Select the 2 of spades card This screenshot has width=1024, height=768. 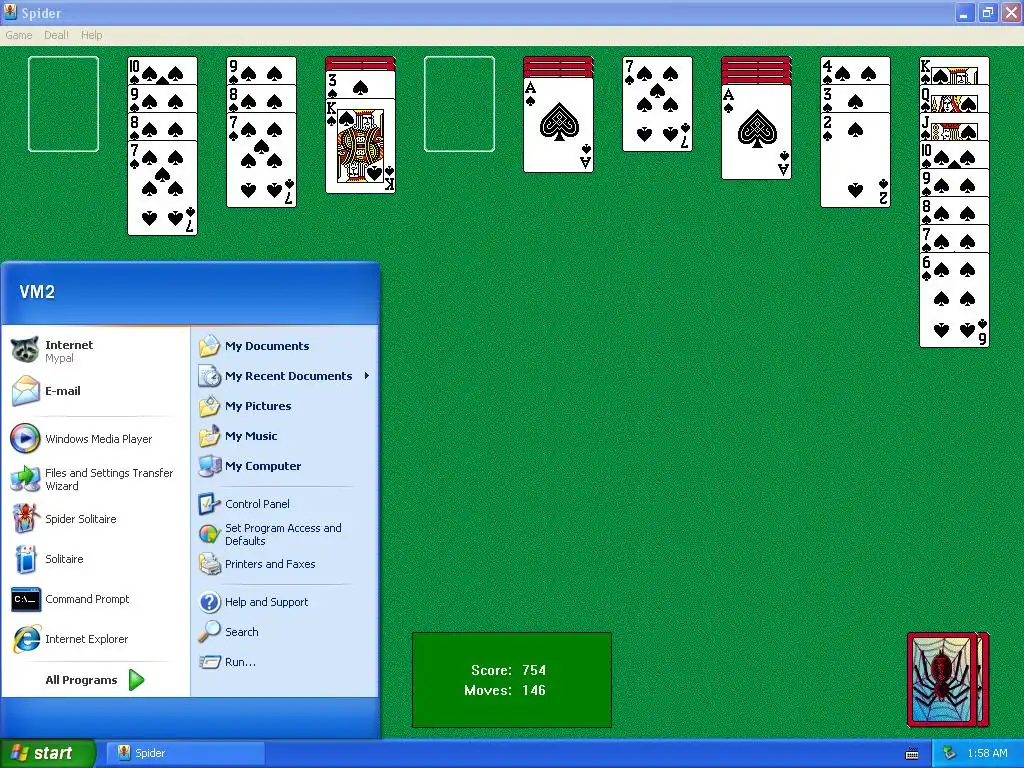(x=856, y=160)
